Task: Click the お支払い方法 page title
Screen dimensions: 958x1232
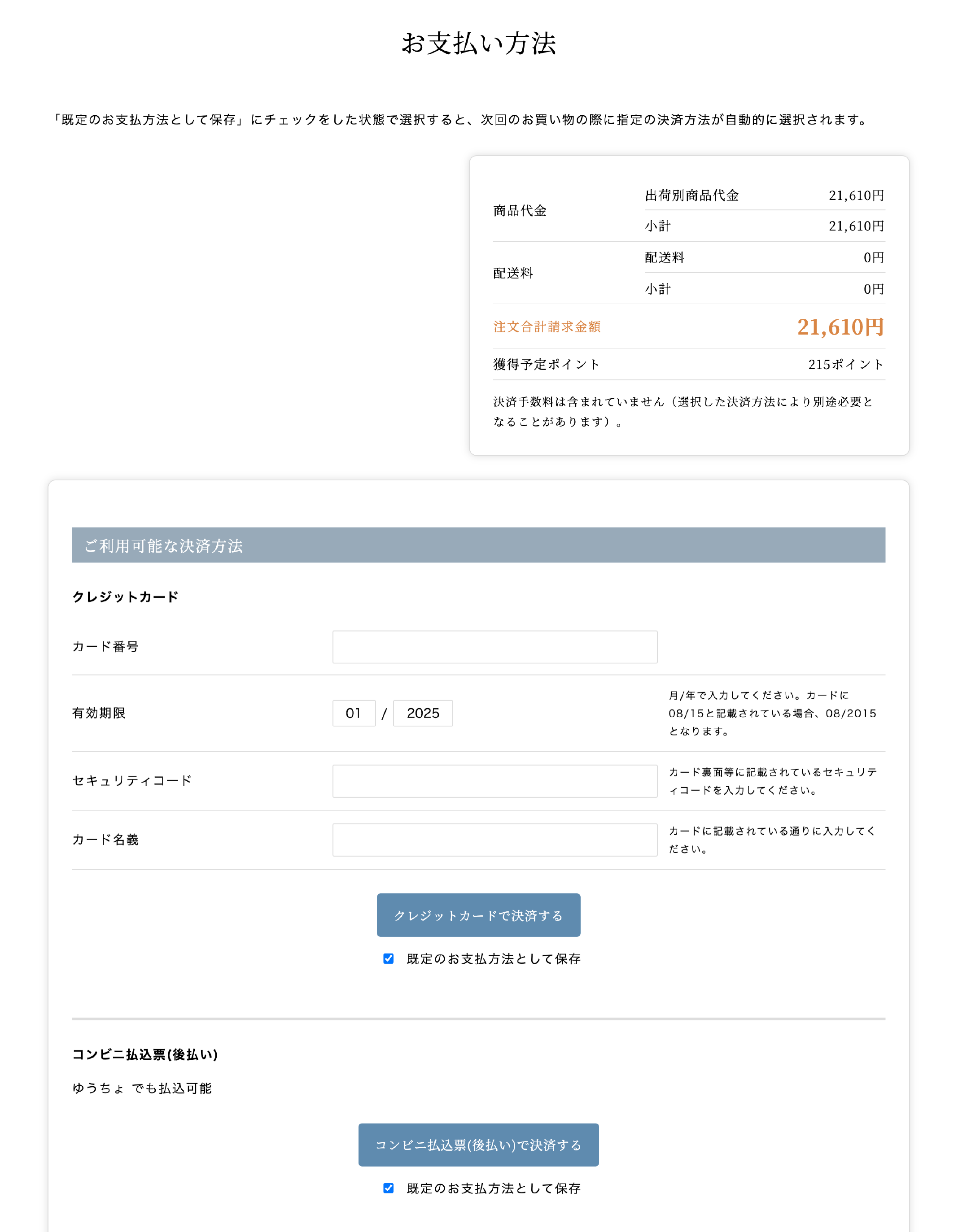Action: coord(479,44)
